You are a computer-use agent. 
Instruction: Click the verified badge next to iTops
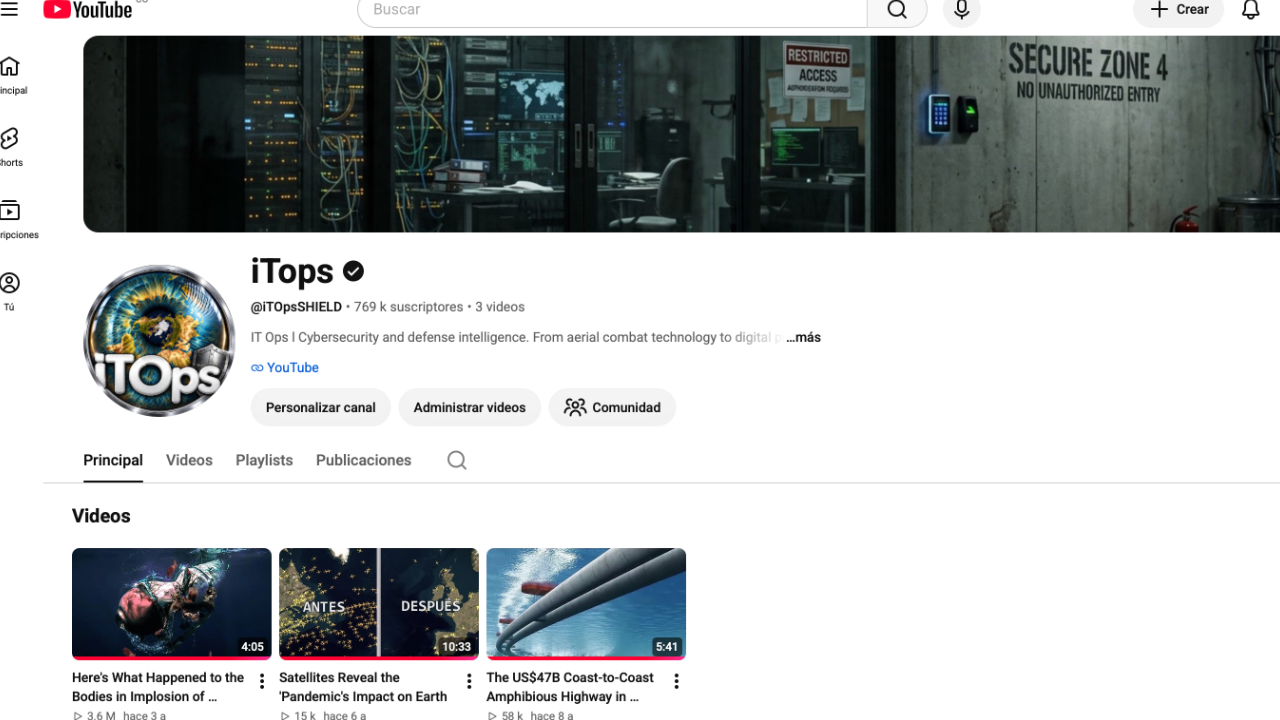click(354, 271)
